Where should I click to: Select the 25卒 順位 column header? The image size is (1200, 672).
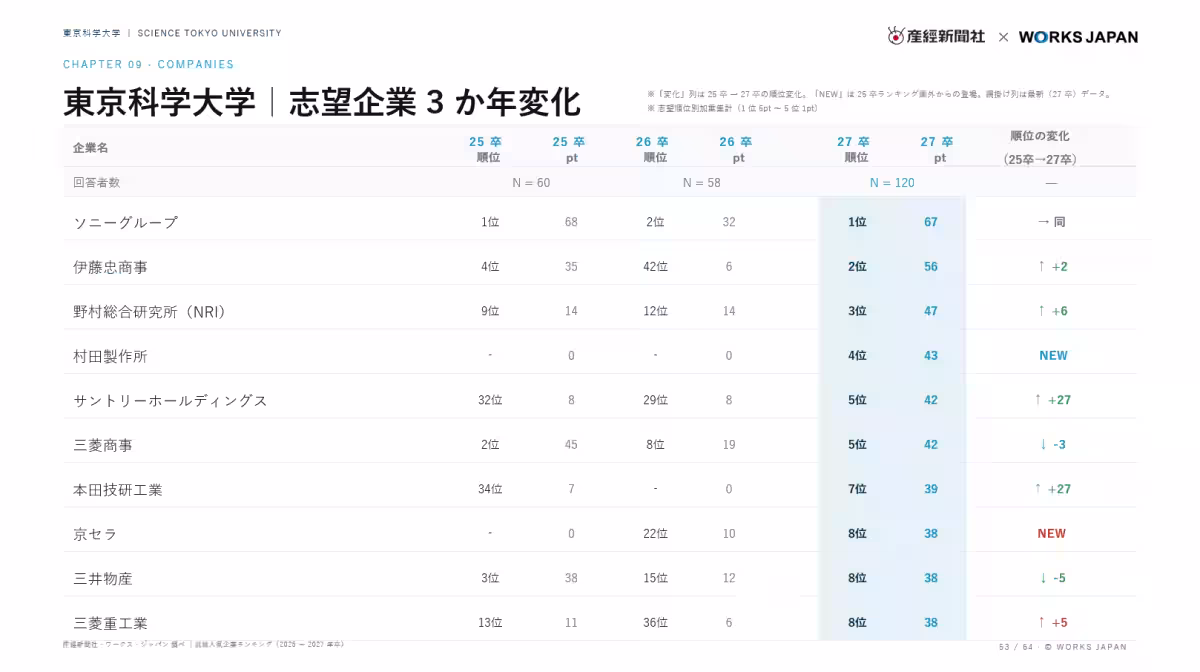tap(486, 149)
